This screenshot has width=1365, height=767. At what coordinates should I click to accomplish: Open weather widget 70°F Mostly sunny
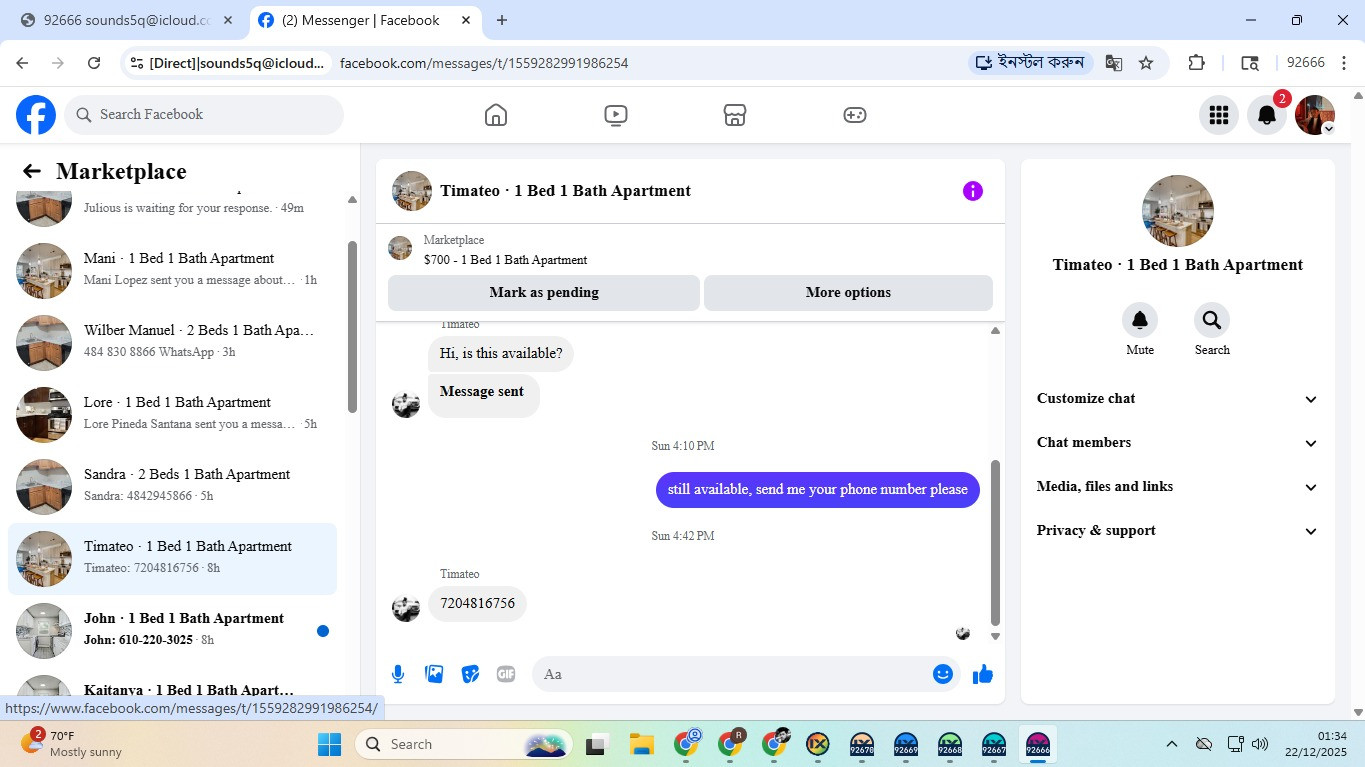pos(72,744)
